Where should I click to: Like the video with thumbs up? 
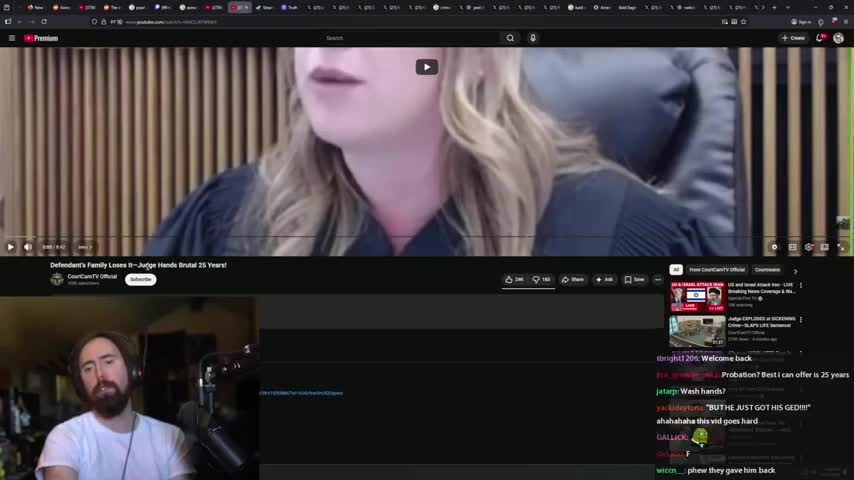tap(514, 280)
